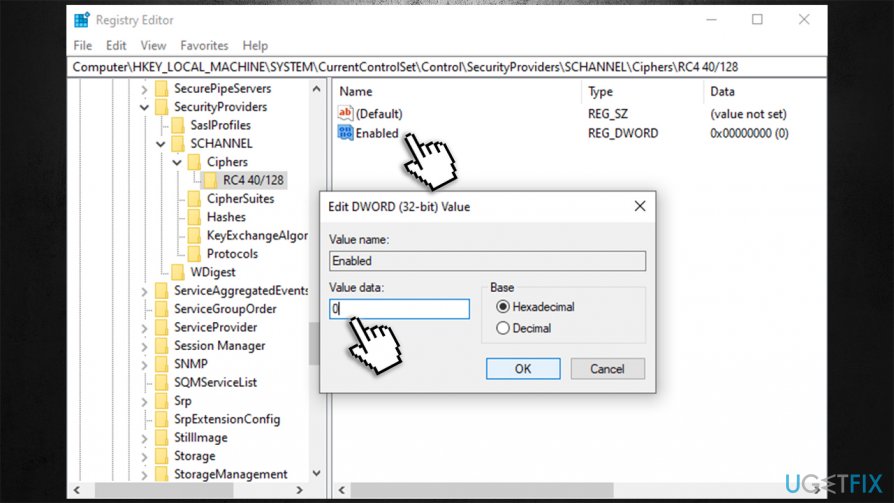894x504 pixels.
Task: Click the Session Manager folder icon
Action: (162, 346)
